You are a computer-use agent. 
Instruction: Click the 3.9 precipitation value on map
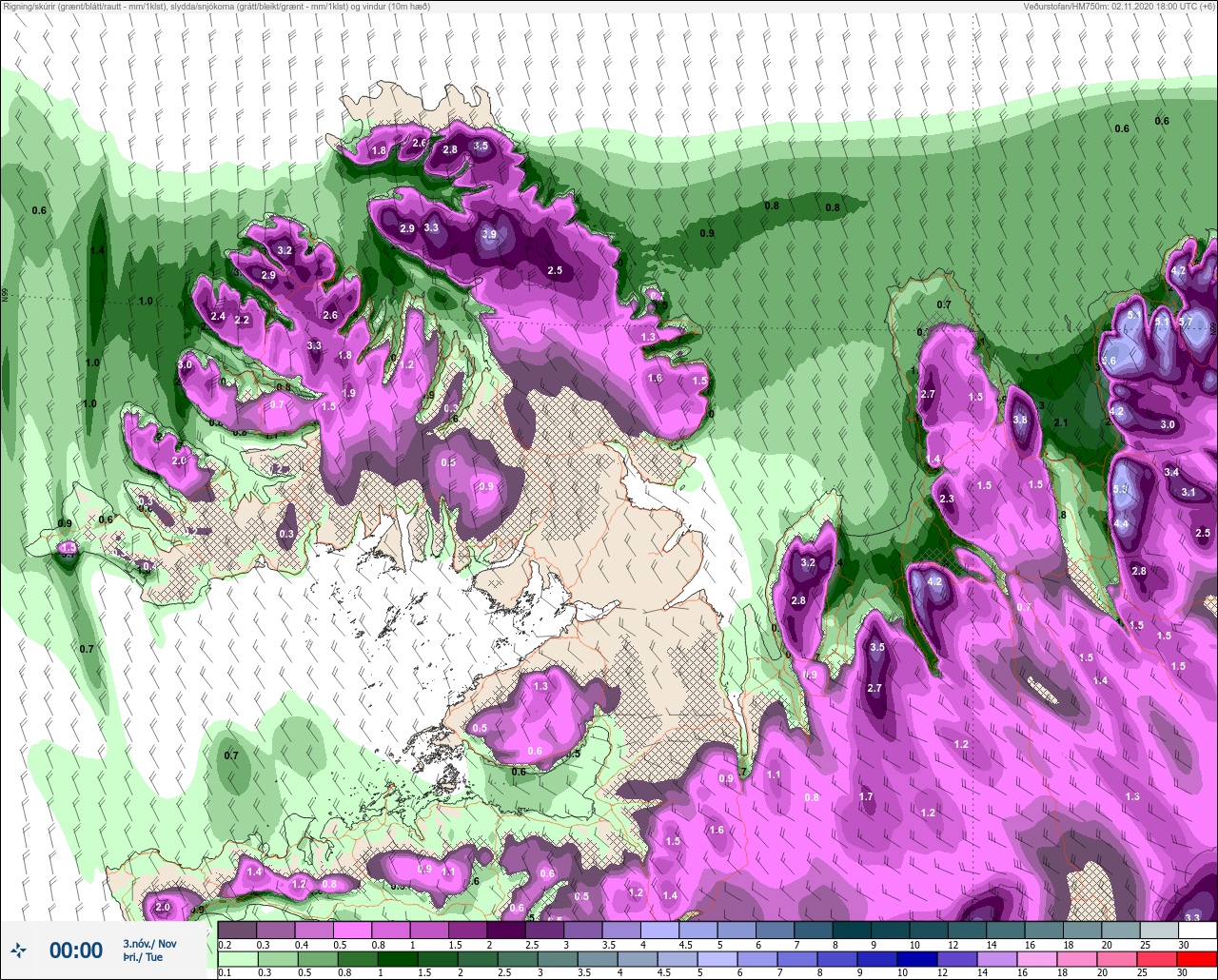pyautogui.click(x=489, y=234)
